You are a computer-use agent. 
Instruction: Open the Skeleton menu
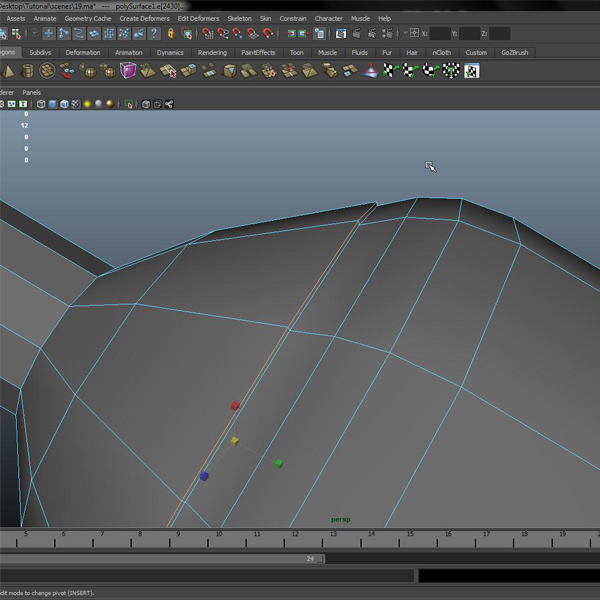pyautogui.click(x=240, y=18)
